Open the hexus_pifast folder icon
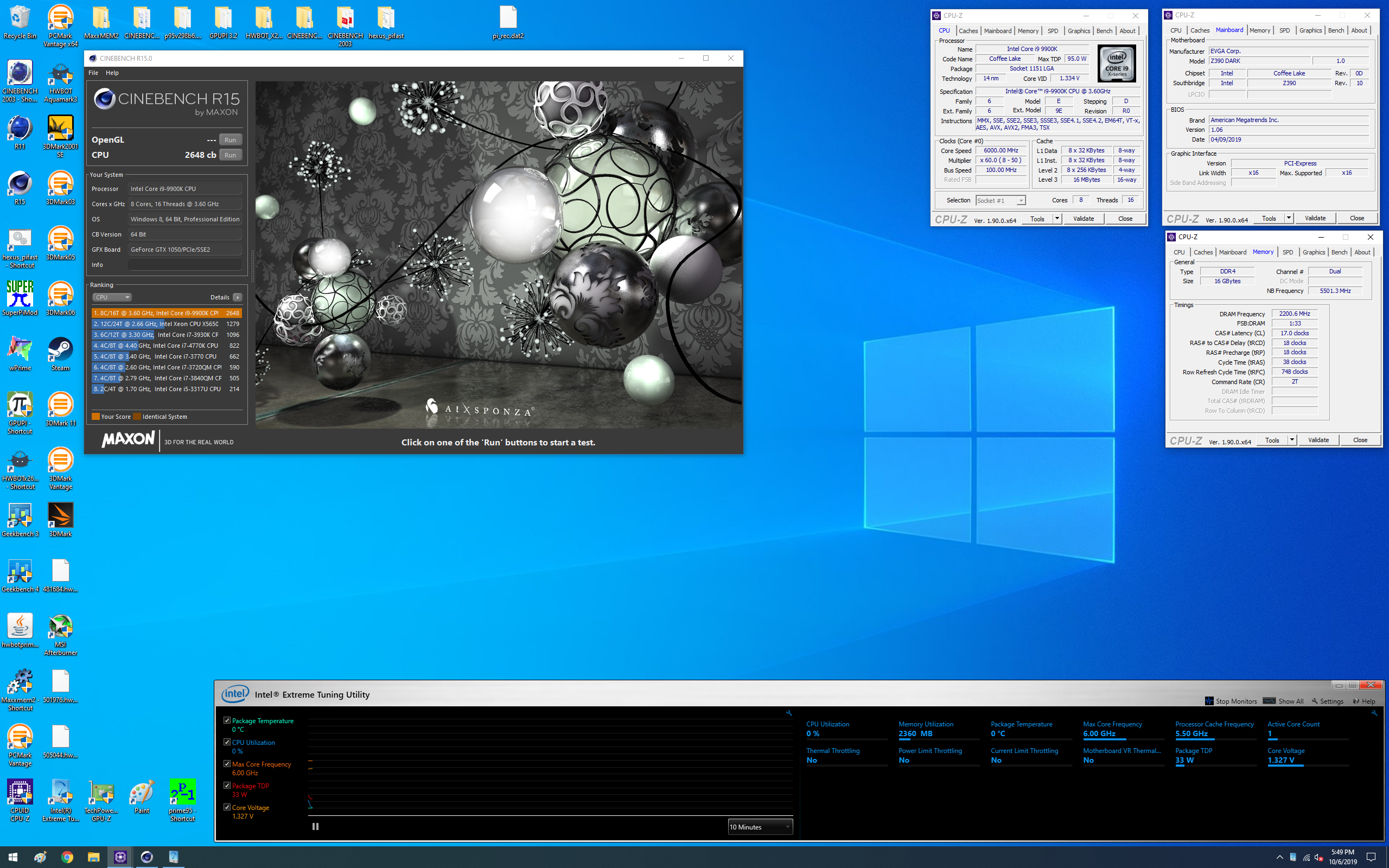The image size is (1389, 868). 386,22
